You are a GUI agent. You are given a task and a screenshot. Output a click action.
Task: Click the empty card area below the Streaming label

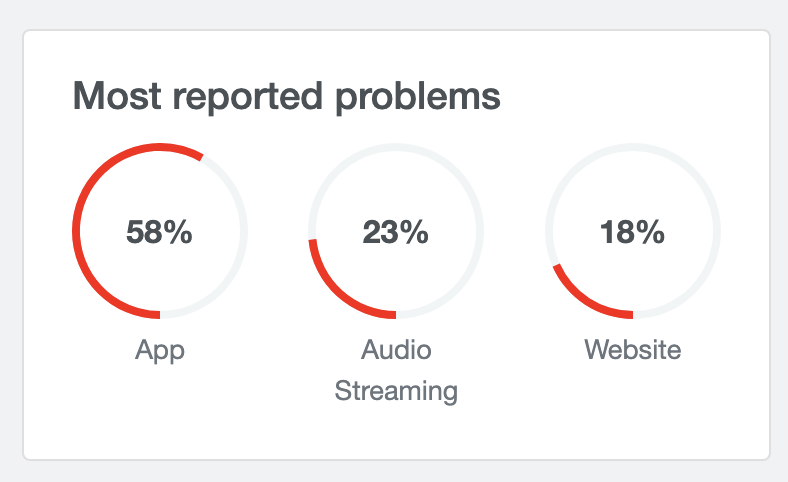(396, 435)
